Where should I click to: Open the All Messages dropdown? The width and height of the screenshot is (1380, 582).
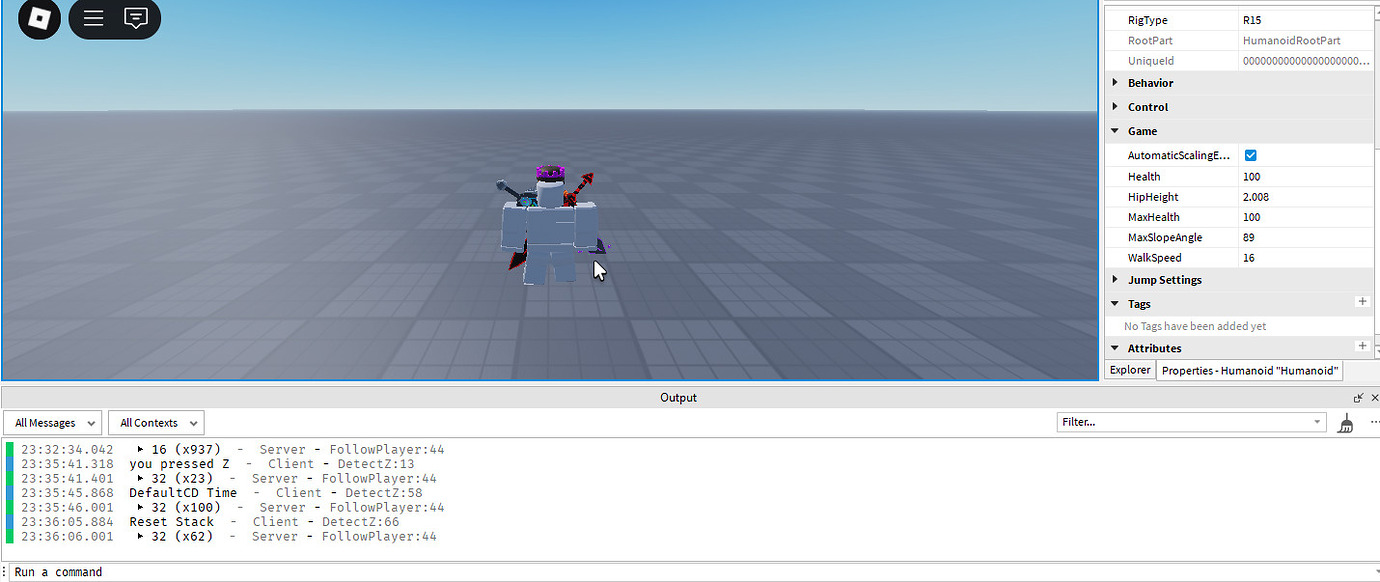(52, 422)
